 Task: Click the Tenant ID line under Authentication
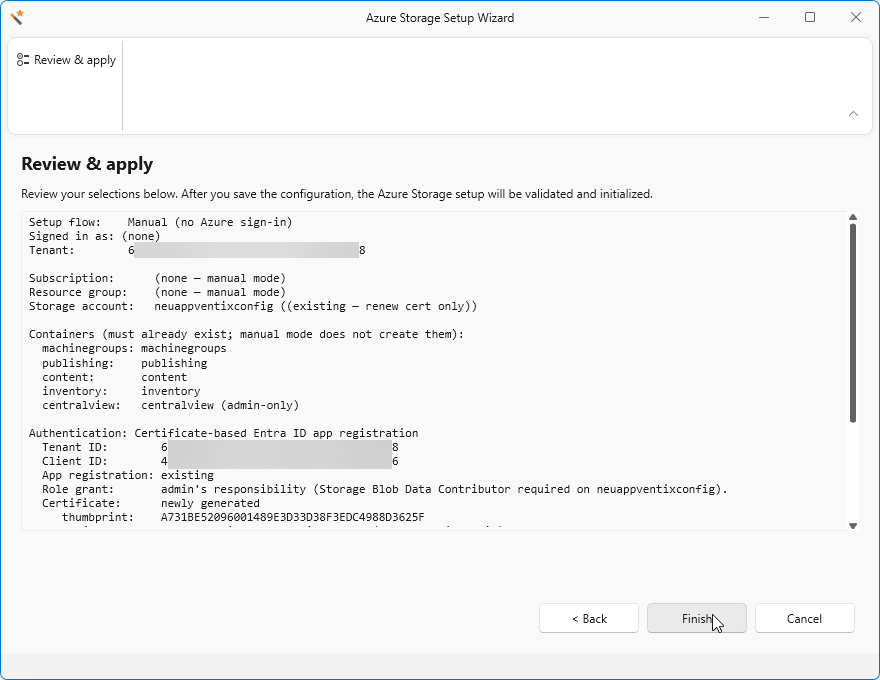click(x=220, y=447)
